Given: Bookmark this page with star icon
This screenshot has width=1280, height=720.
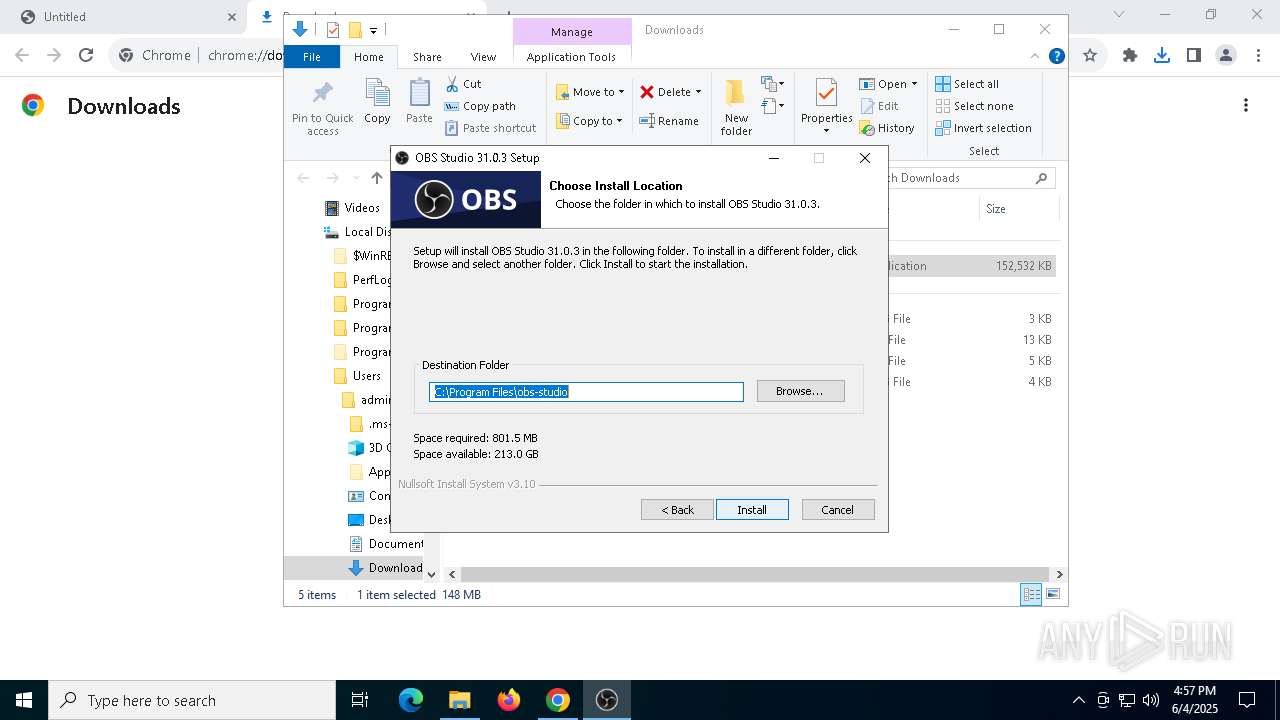Looking at the screenshot, I should [x=1090, y=56].
